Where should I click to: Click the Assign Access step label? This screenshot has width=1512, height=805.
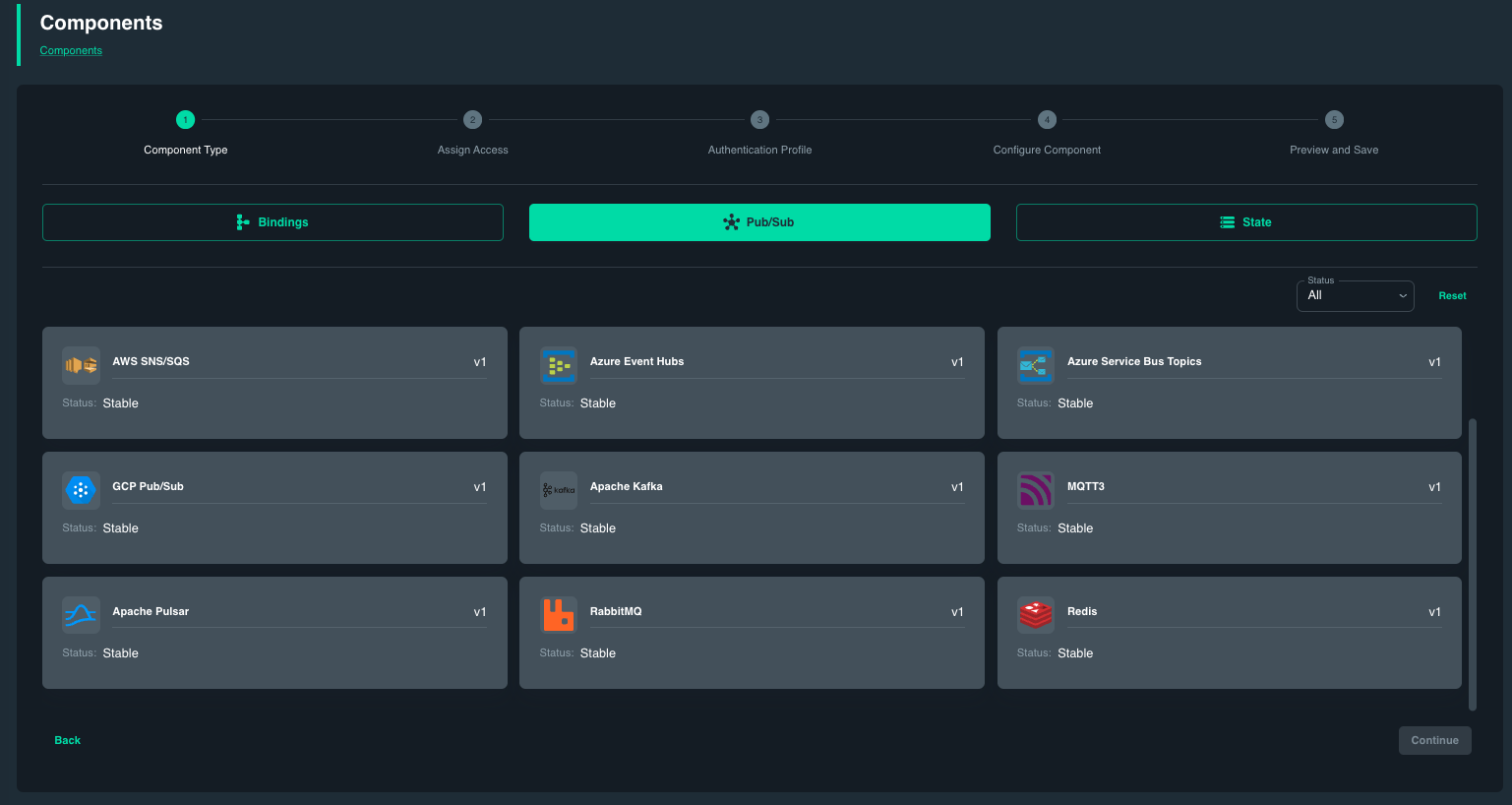click(x=473, y=150)
